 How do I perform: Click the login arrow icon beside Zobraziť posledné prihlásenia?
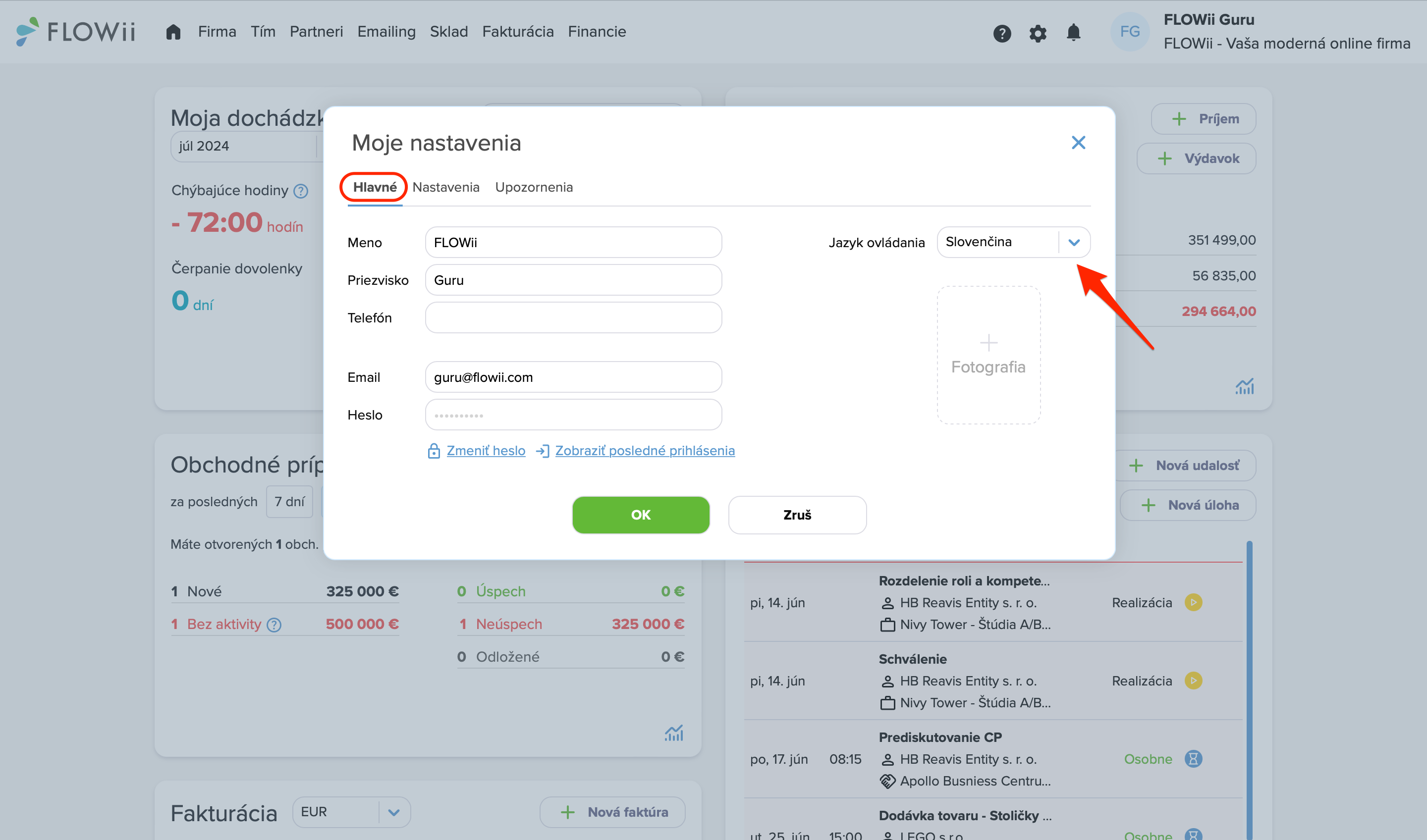[543, 451]
